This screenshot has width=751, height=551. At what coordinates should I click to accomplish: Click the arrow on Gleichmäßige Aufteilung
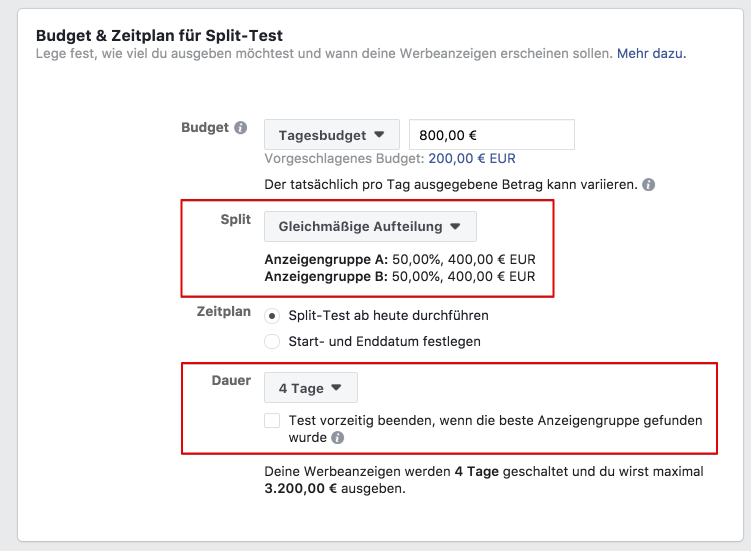[456, 227]
